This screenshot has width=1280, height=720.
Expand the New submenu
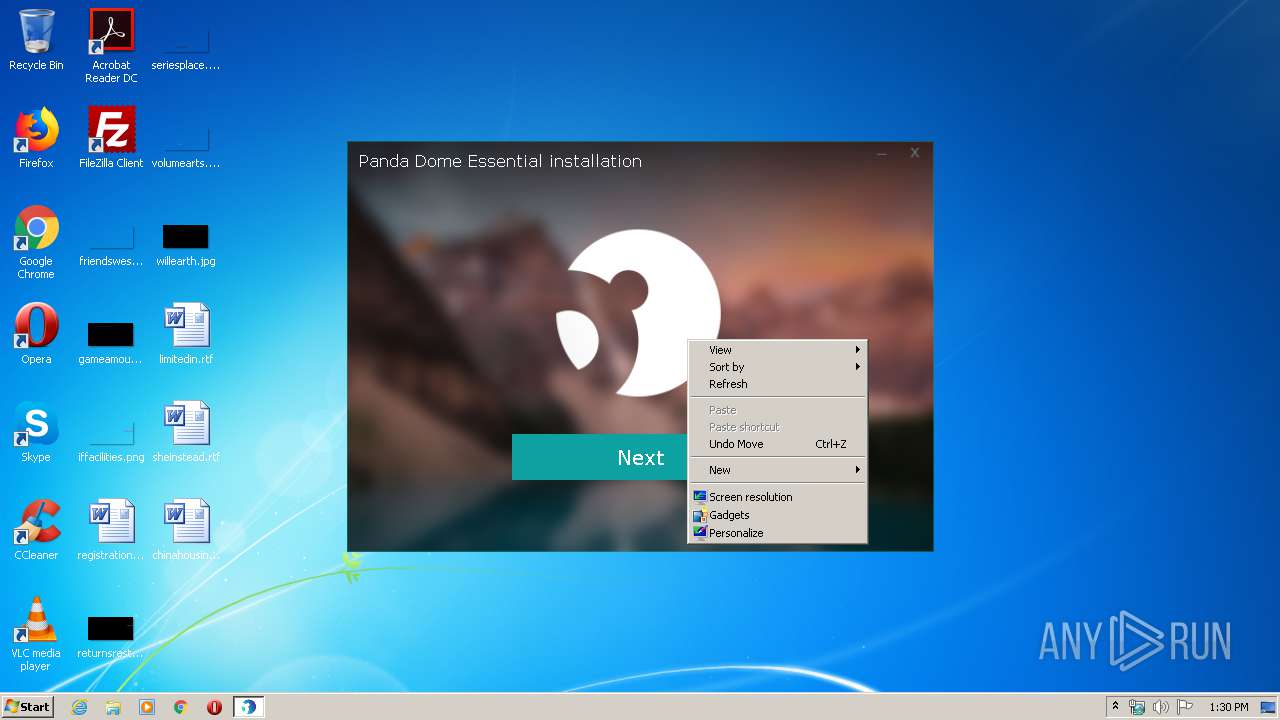(x=777, y=470)
